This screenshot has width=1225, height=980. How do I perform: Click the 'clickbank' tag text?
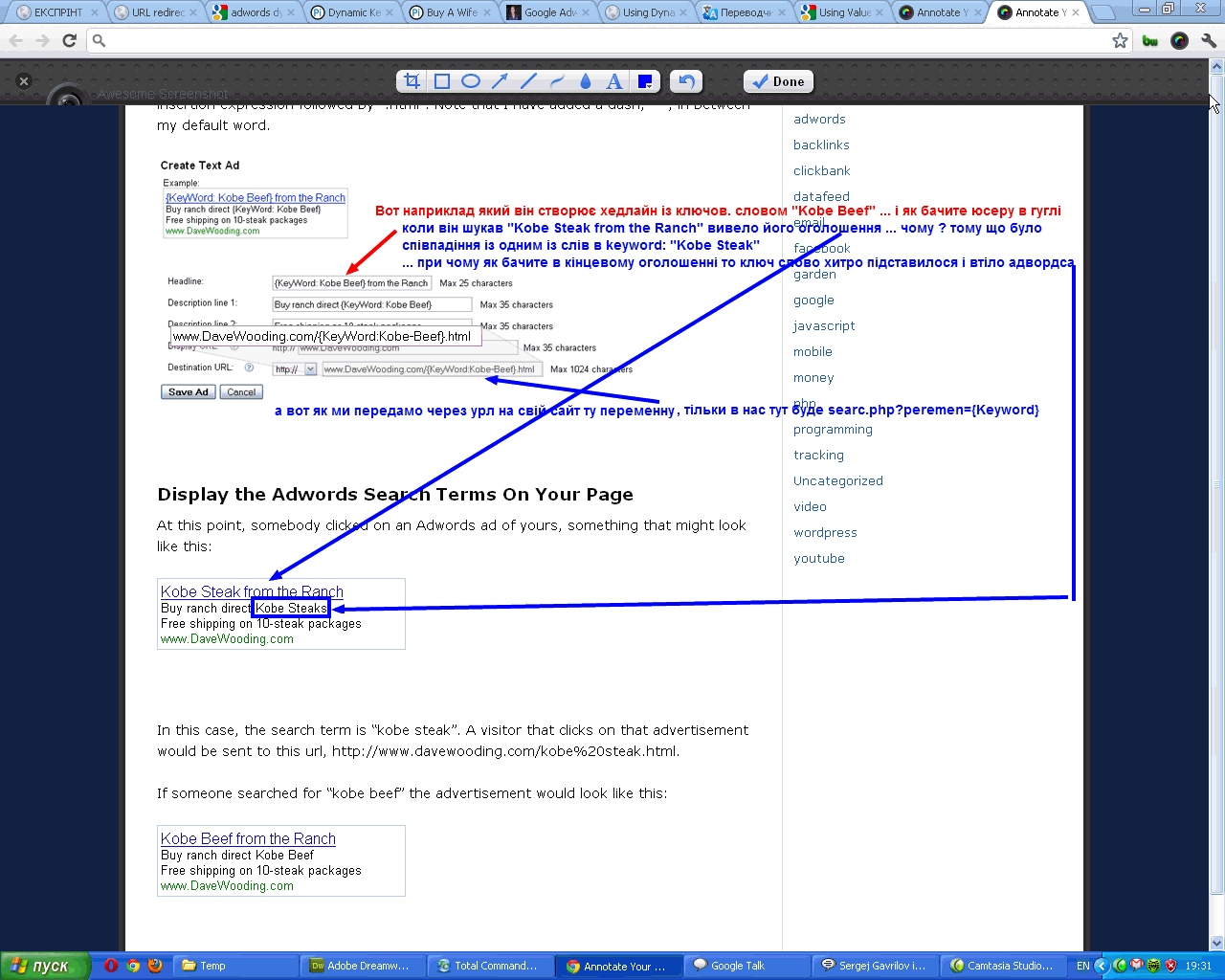coord(822,171)
